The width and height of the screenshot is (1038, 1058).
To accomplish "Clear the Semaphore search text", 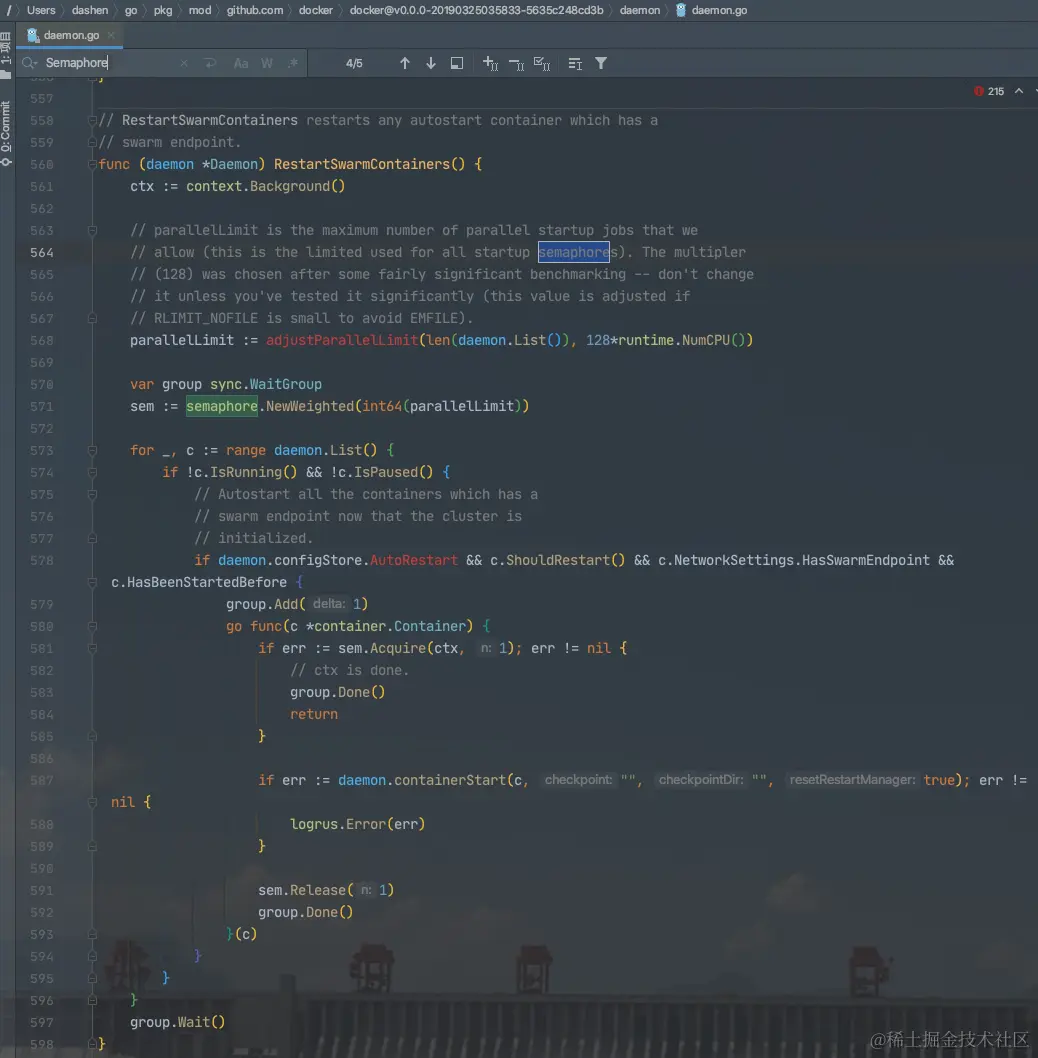I will click(x=184, y=63).
